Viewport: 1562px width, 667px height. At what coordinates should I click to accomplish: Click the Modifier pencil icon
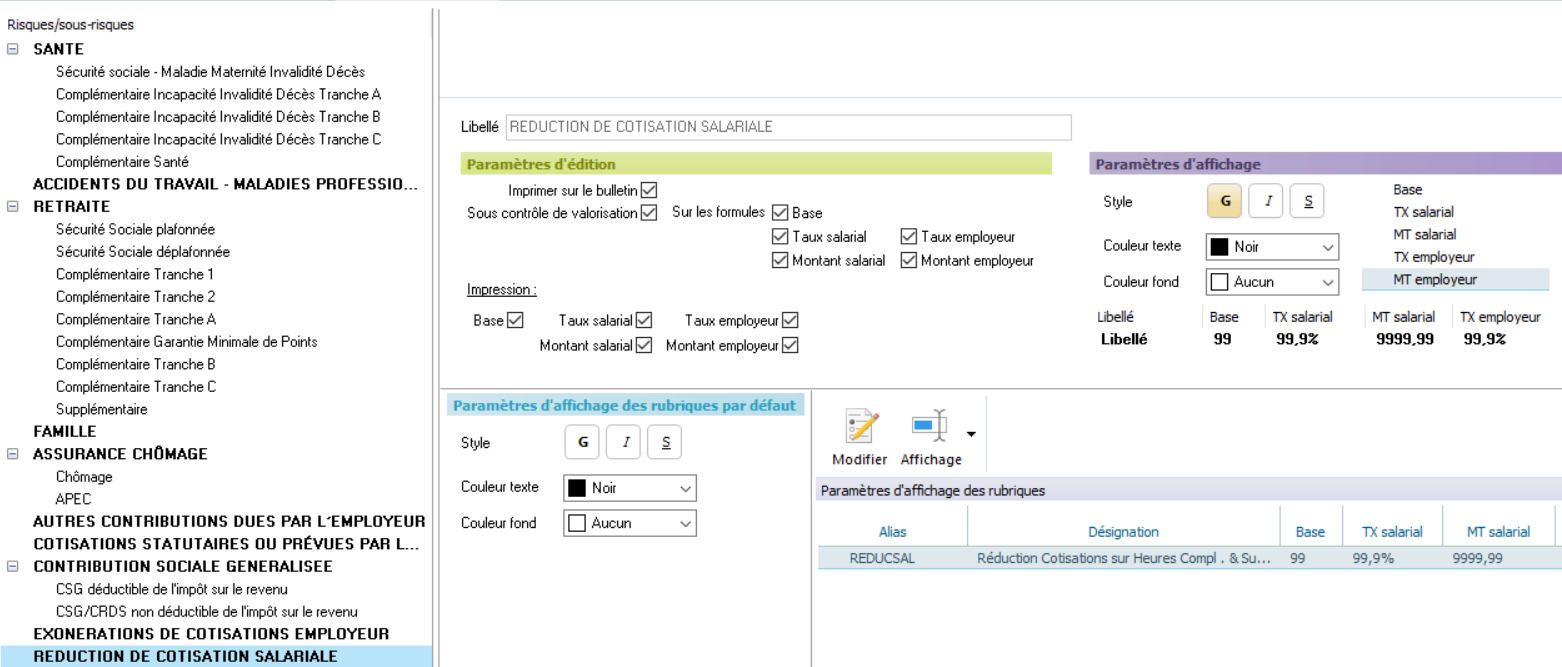pos(859,427)
